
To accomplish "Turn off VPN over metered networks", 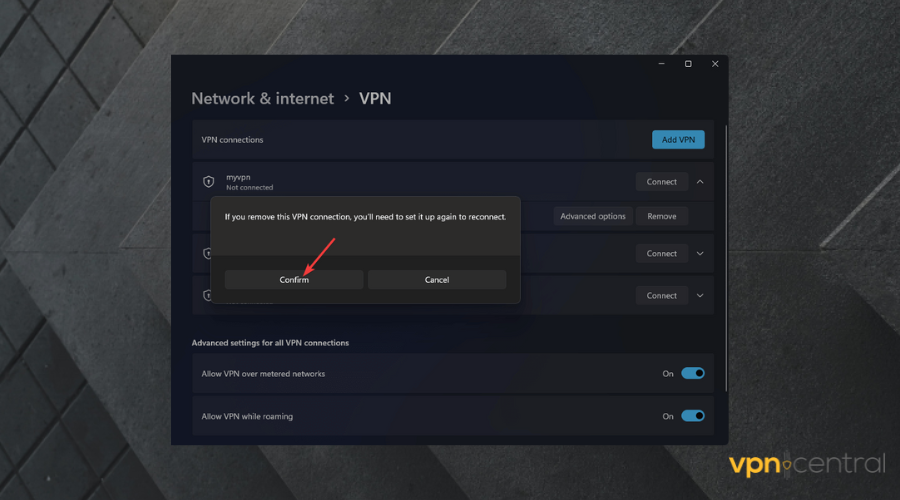I will (692, 374).
